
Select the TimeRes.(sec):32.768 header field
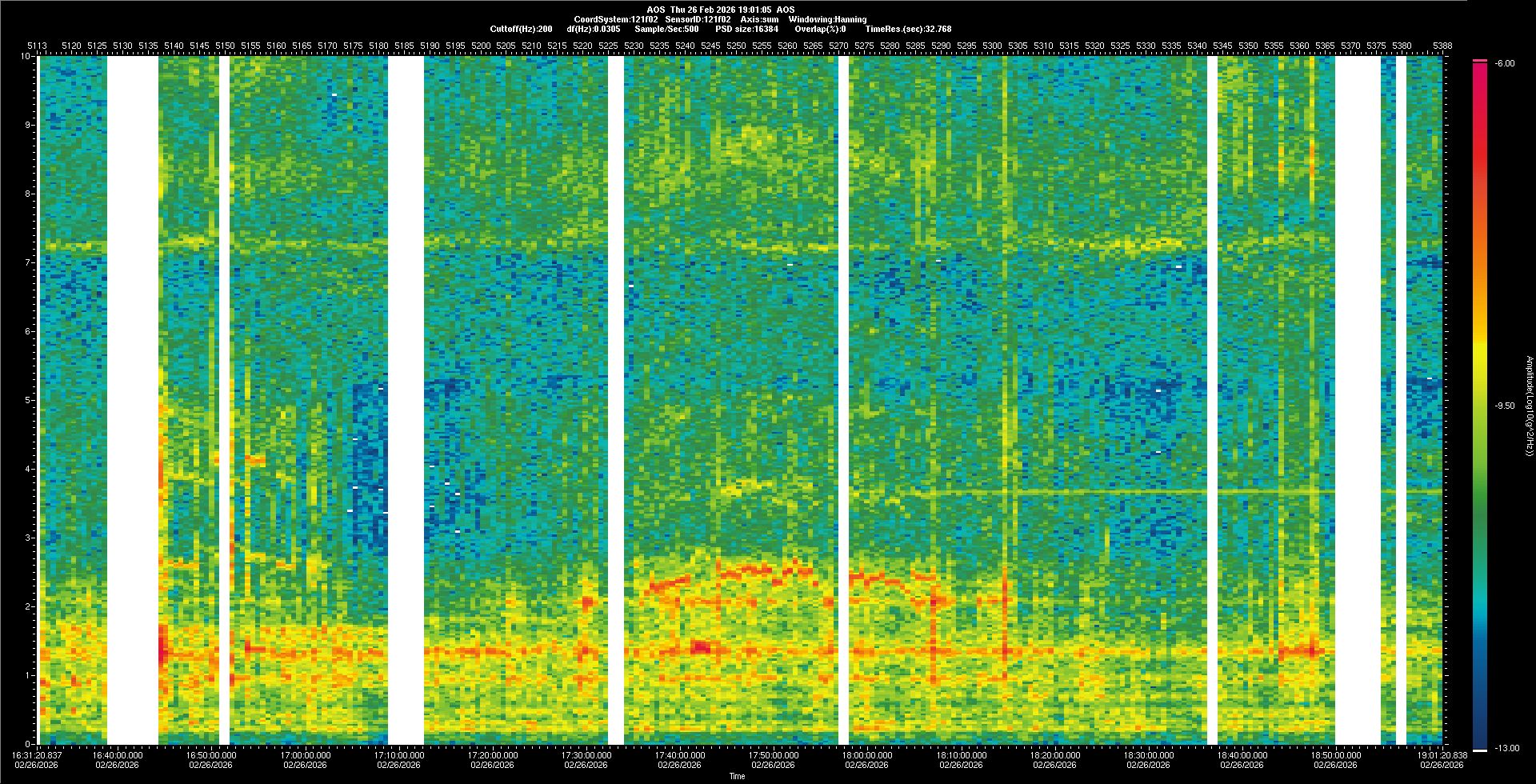(908, 29)
